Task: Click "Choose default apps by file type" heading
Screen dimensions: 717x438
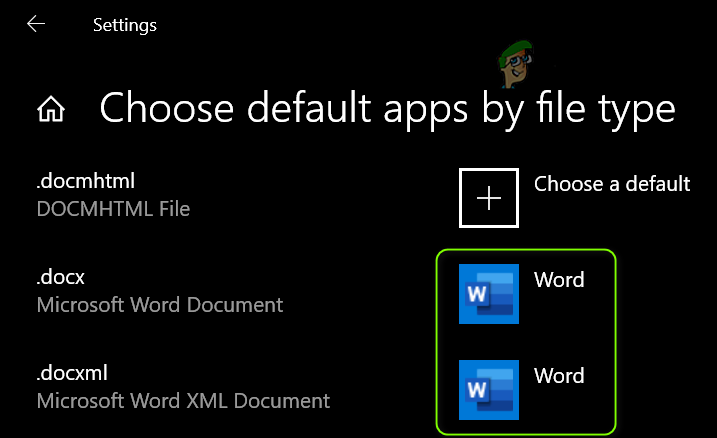Action: point(387,109)
